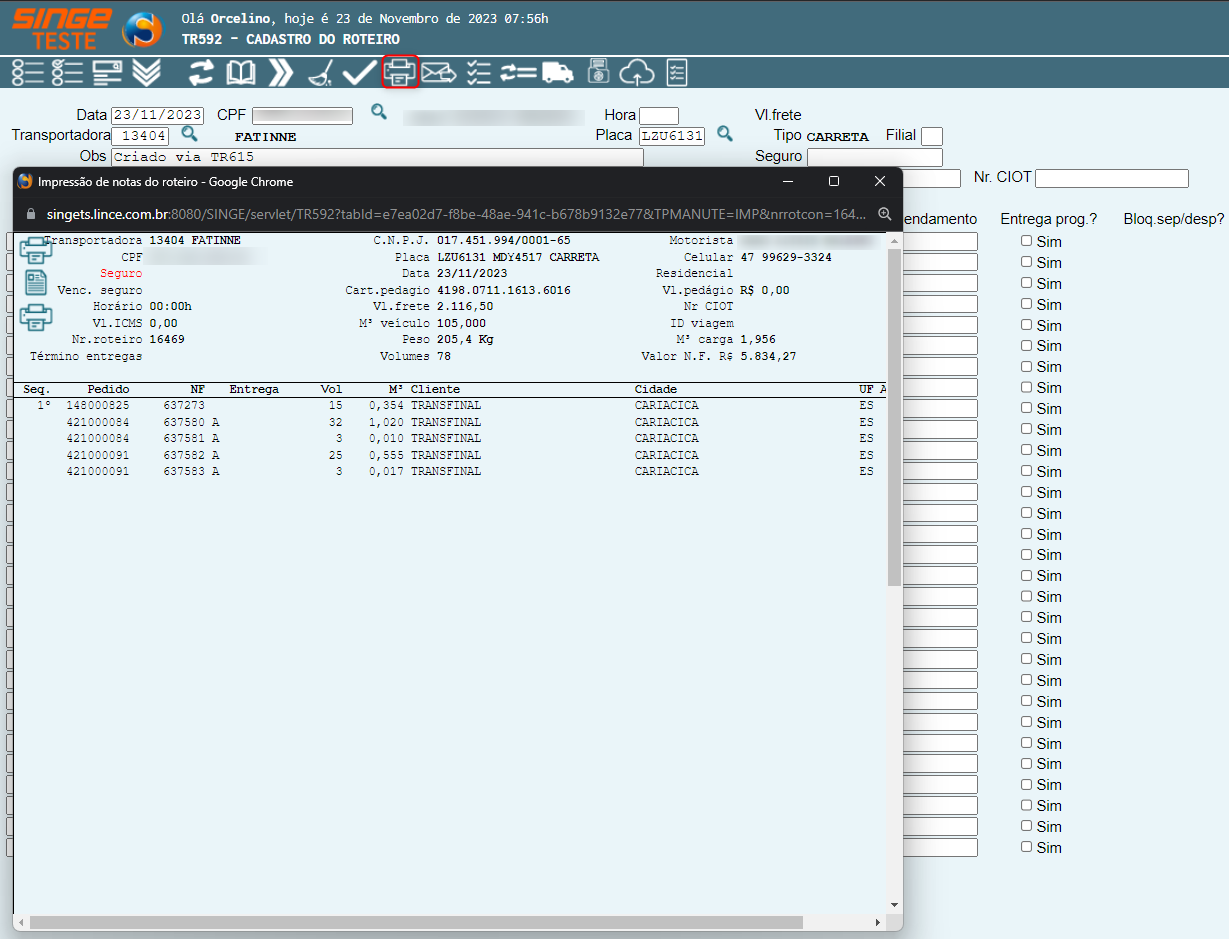
Task: Click the Bloq.sep/desp? column header
Action: coord(1173,218)
